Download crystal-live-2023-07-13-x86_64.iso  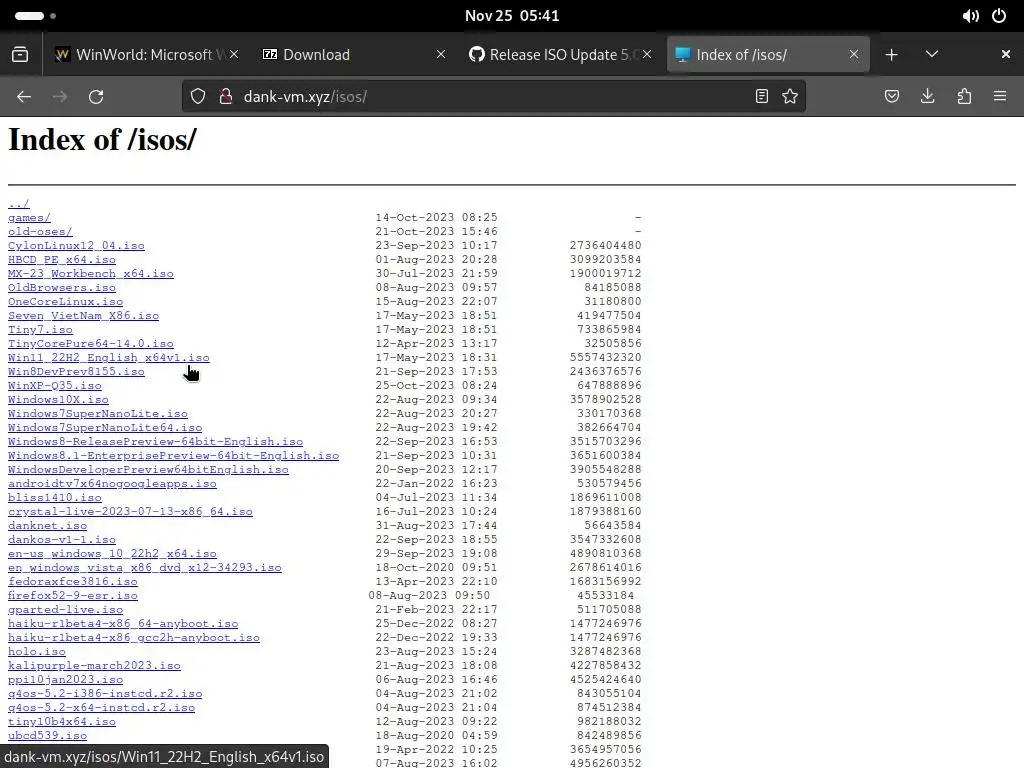(131, 512)
